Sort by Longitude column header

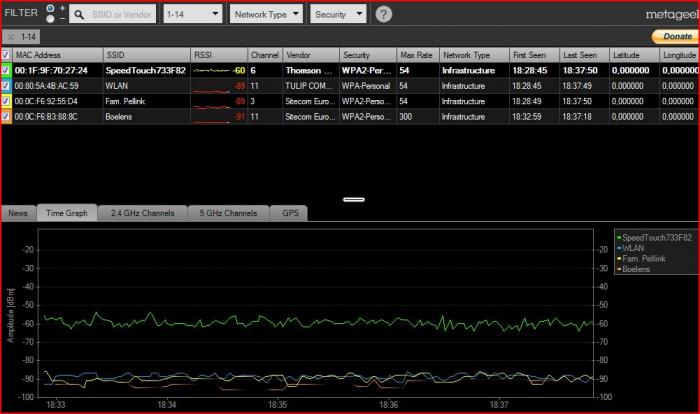(x=679, y=55)
